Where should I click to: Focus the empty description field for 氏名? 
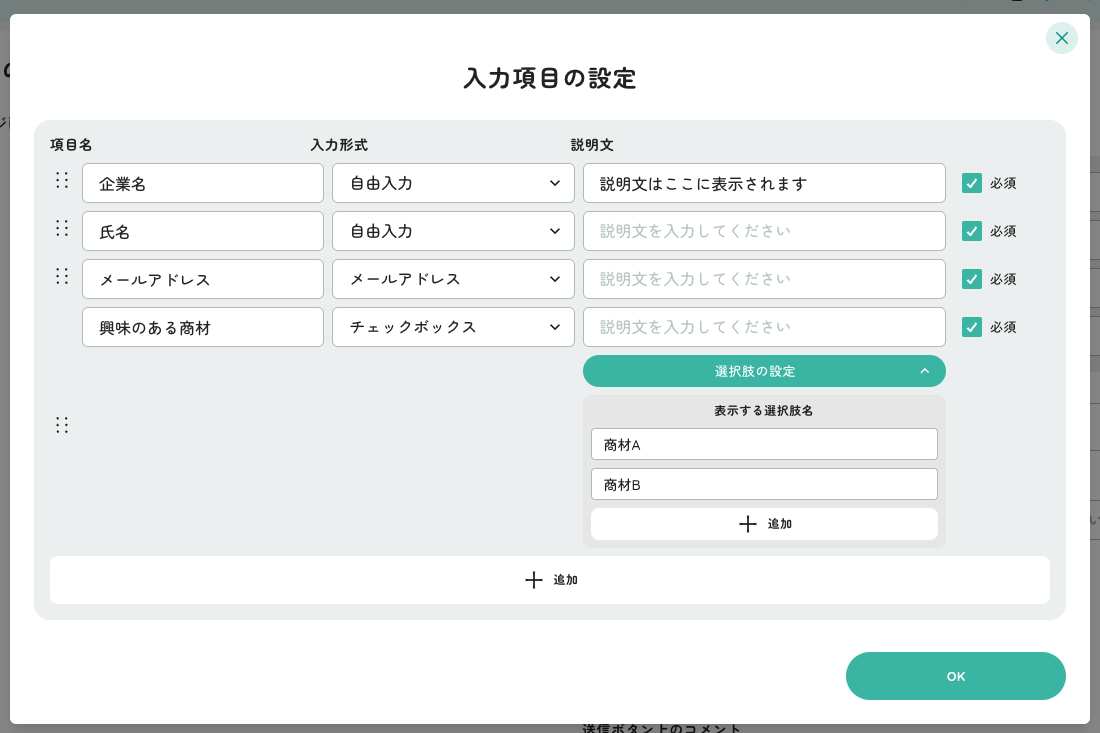click(x=764, y=231)
